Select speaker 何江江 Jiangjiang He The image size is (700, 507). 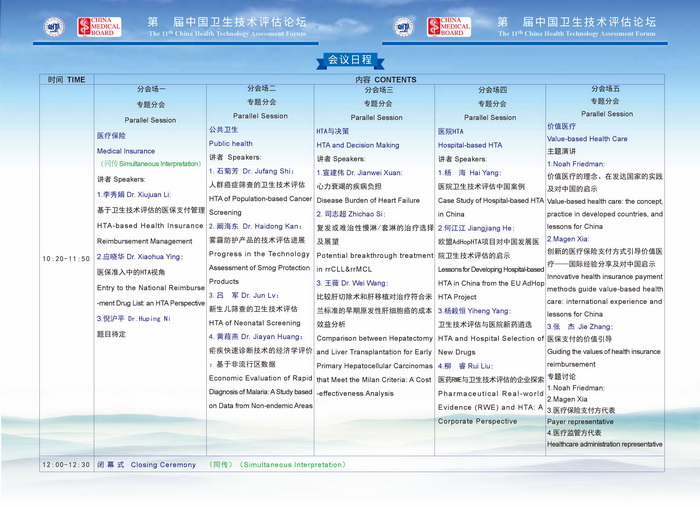coord(476,229)
